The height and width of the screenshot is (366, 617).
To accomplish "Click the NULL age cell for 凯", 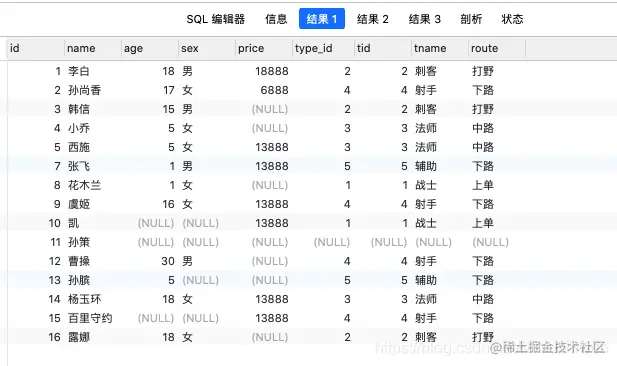I will point(156,223).
